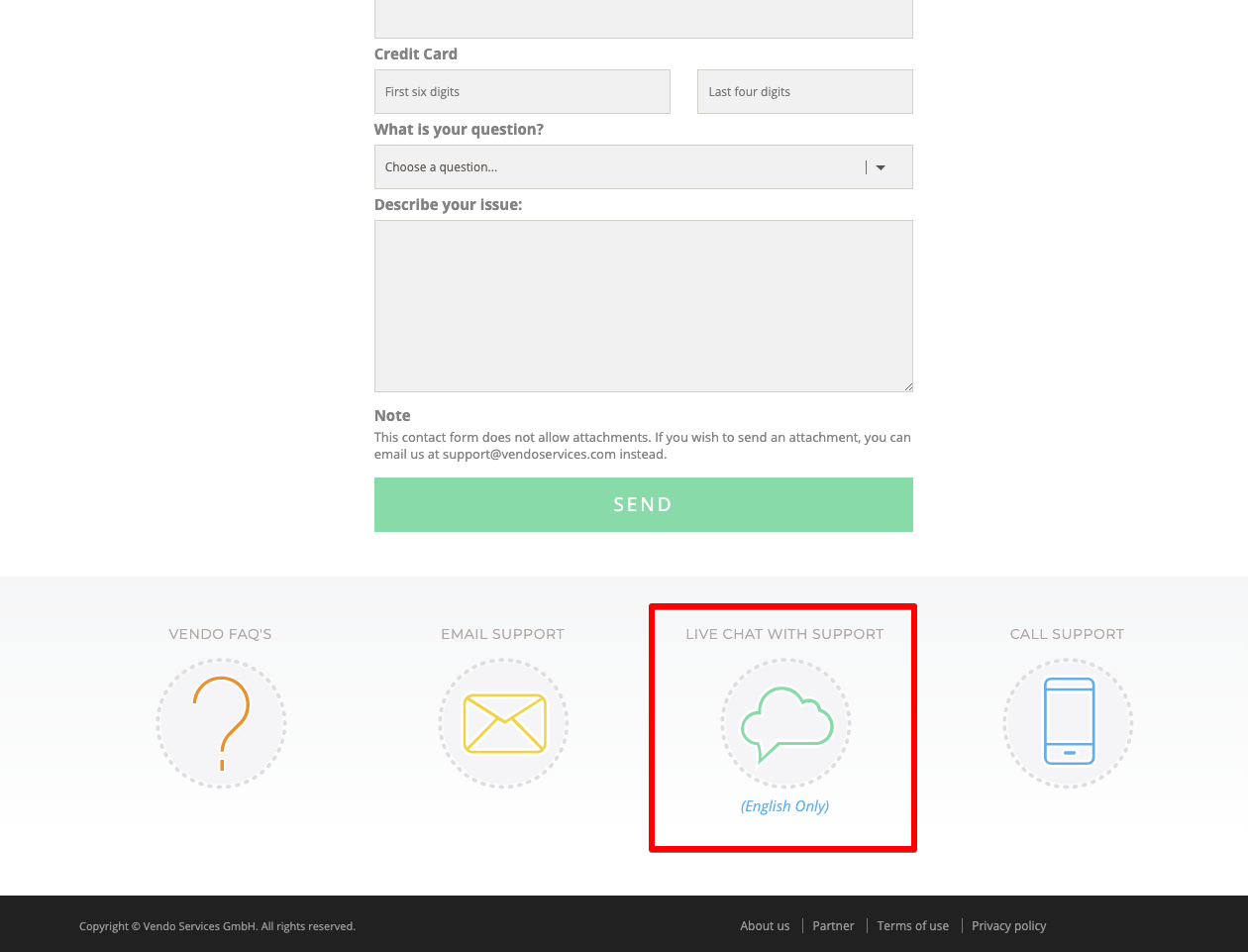Open the Terms of use link
The width and height of the screenshot is (1248, 952).
click(913, 926)
